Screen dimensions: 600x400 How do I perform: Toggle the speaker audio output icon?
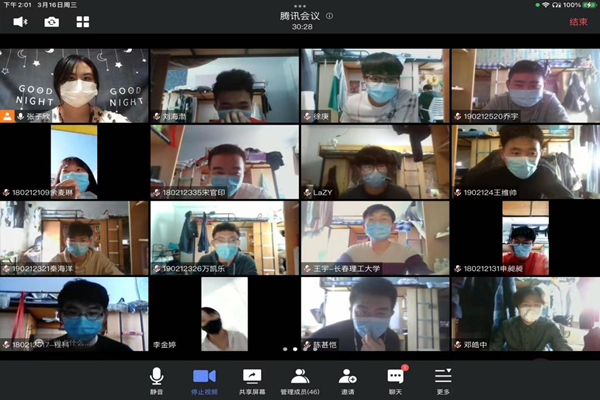(x=20, y=21)
